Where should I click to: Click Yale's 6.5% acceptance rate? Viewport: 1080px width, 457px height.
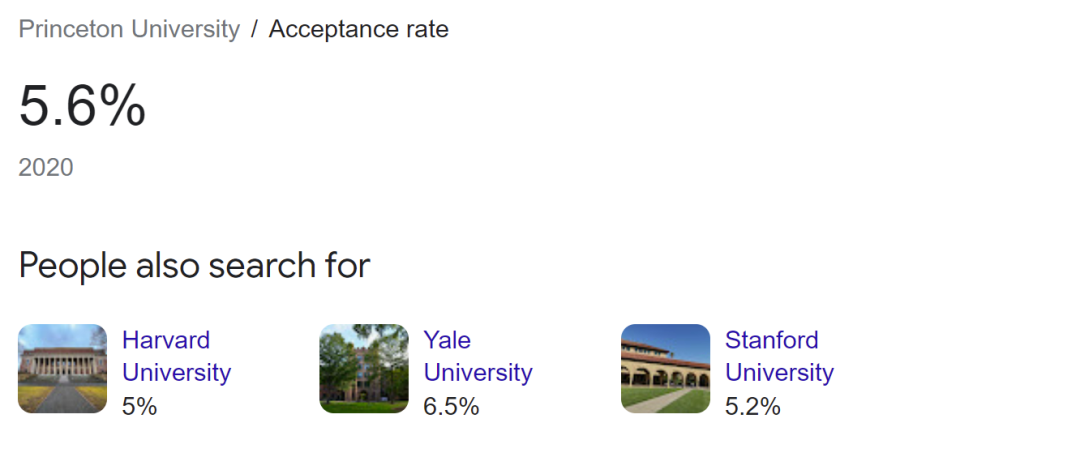[451, 406]
